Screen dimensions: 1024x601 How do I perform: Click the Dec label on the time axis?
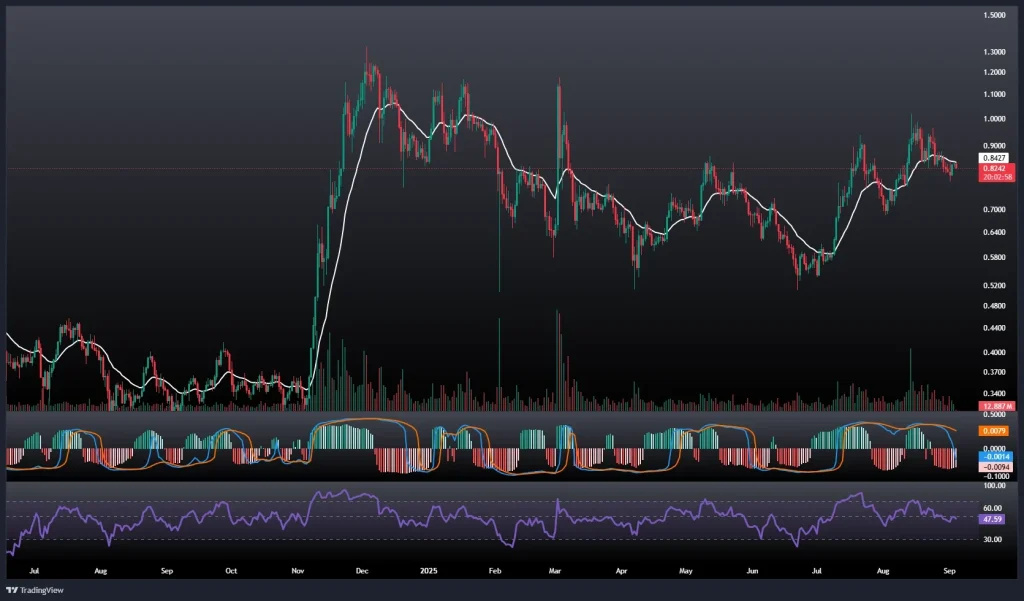coord(361,570)
